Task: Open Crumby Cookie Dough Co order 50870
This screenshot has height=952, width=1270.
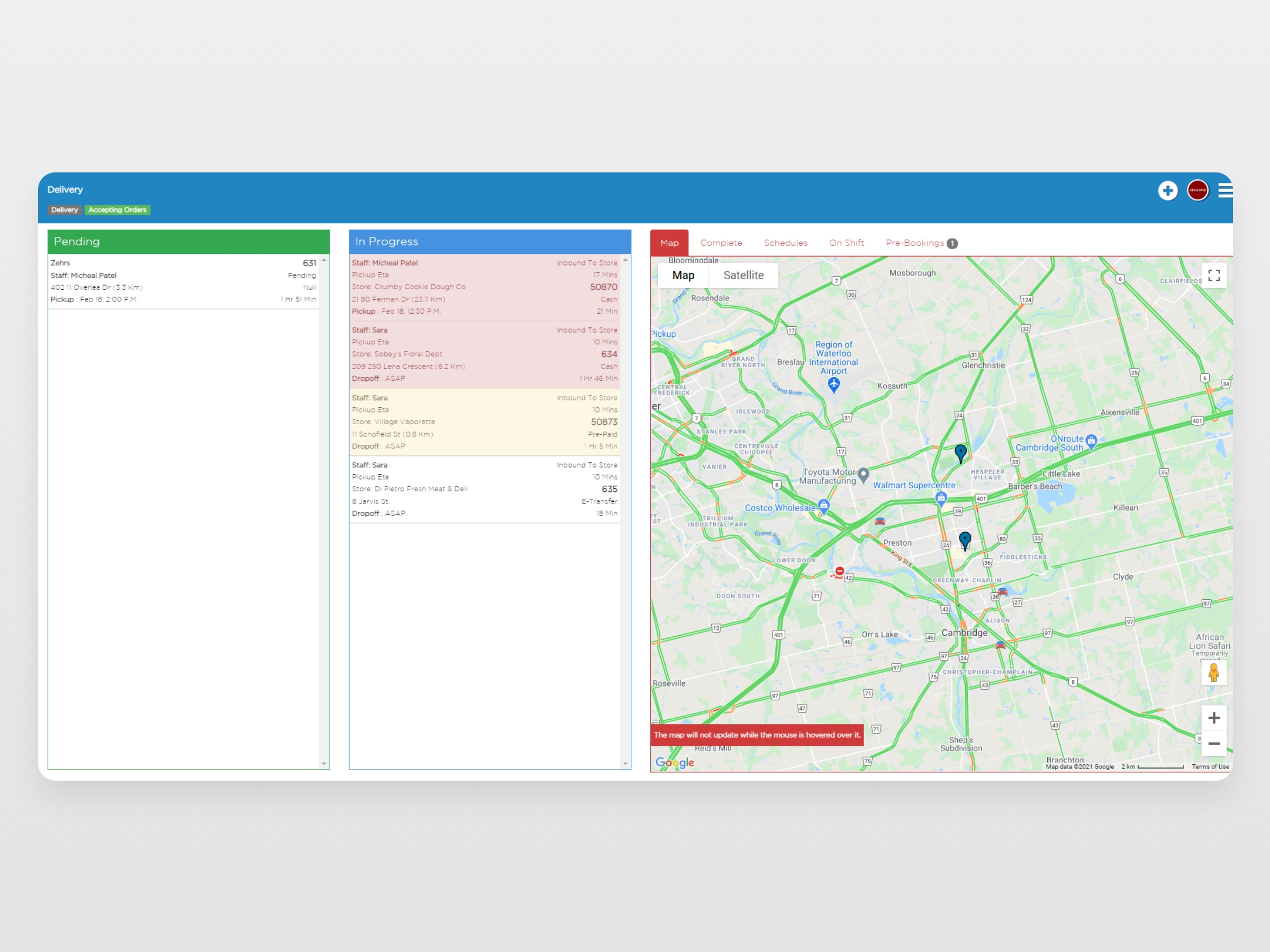Action: [x=485, y=287]
